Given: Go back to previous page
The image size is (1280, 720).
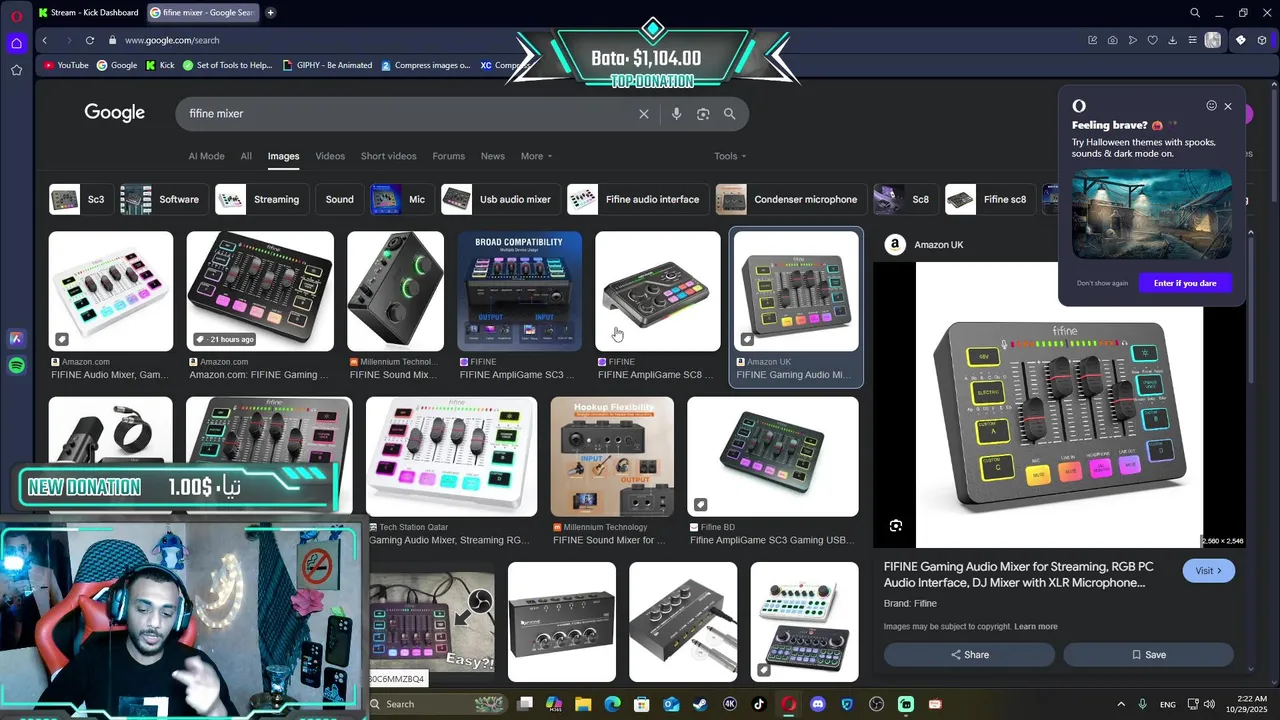Looking at the screenshot, I should [45, 40].
